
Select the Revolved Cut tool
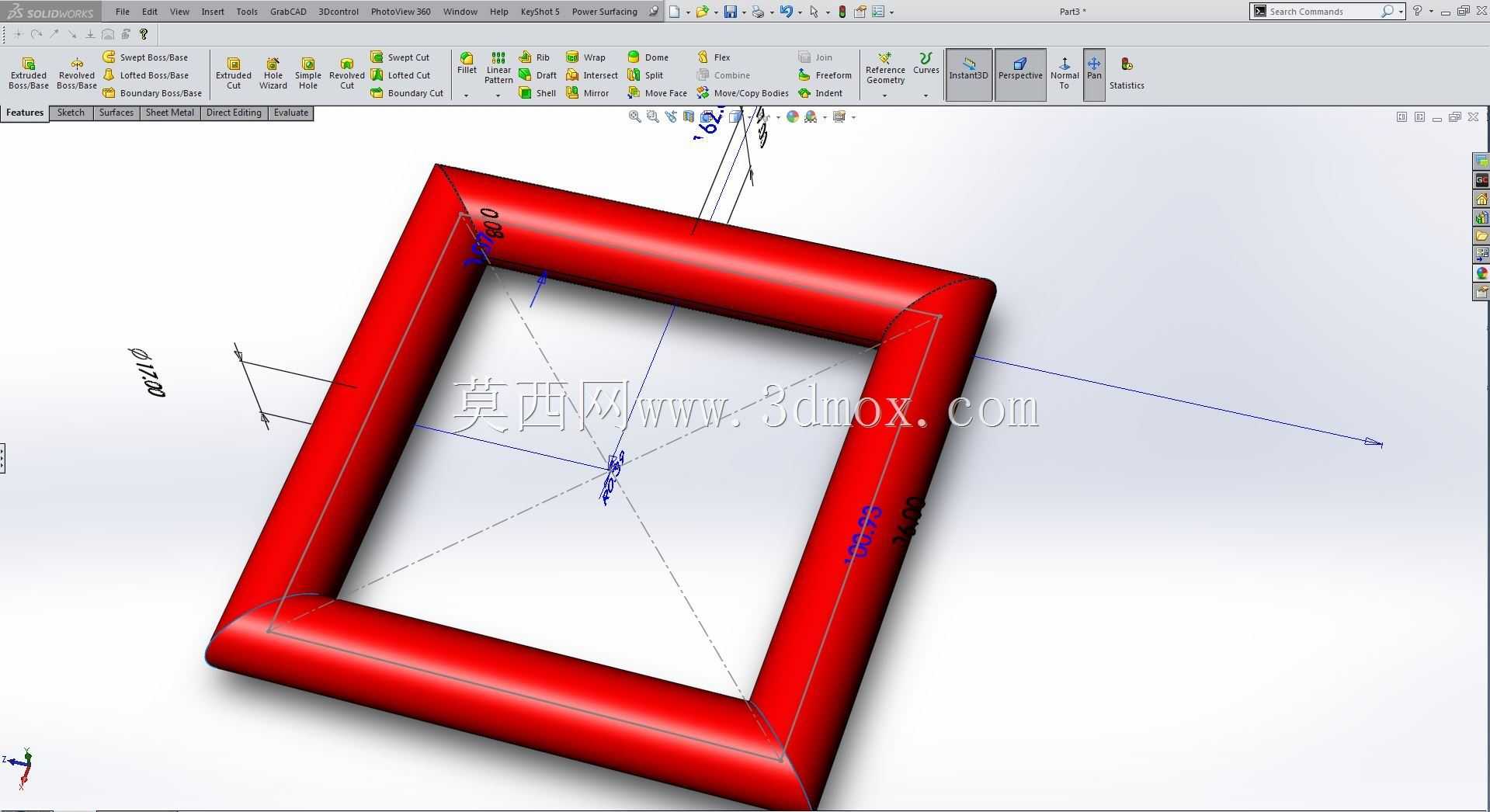(x=347, y=73)
